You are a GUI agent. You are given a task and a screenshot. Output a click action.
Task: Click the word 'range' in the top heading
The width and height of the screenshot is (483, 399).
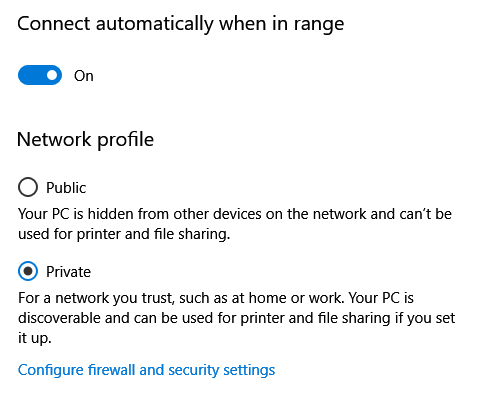(x=319, y=25)
